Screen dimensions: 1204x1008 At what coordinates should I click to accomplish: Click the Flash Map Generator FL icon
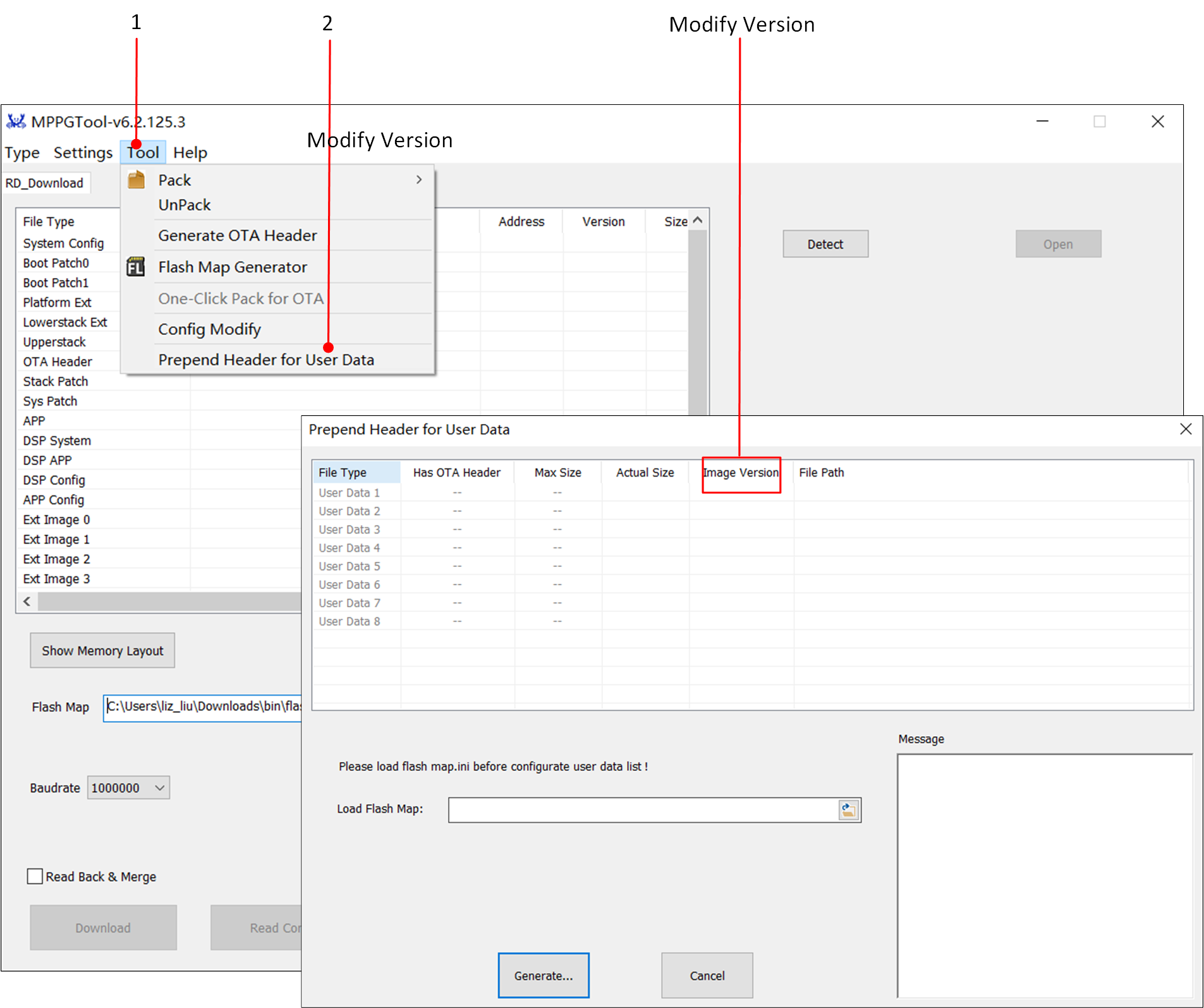136,267
